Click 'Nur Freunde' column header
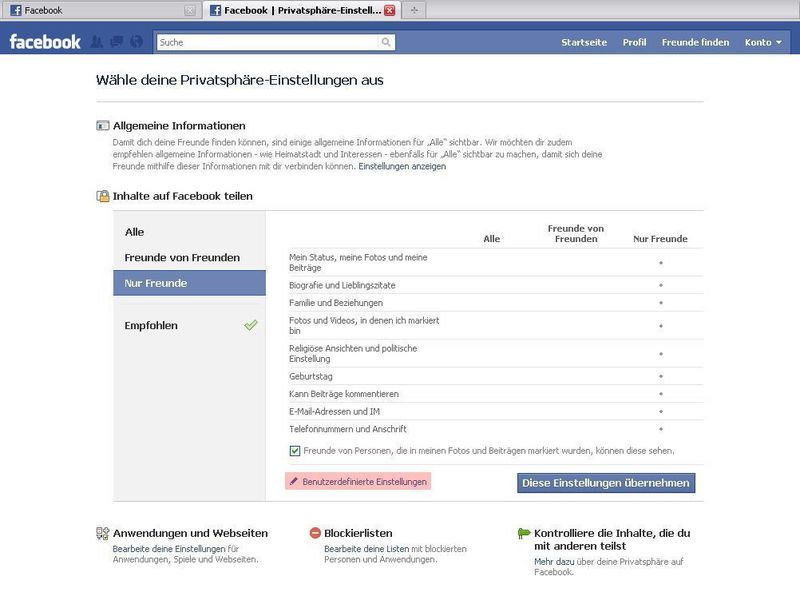The image size is (800, 596). point(660,239)
